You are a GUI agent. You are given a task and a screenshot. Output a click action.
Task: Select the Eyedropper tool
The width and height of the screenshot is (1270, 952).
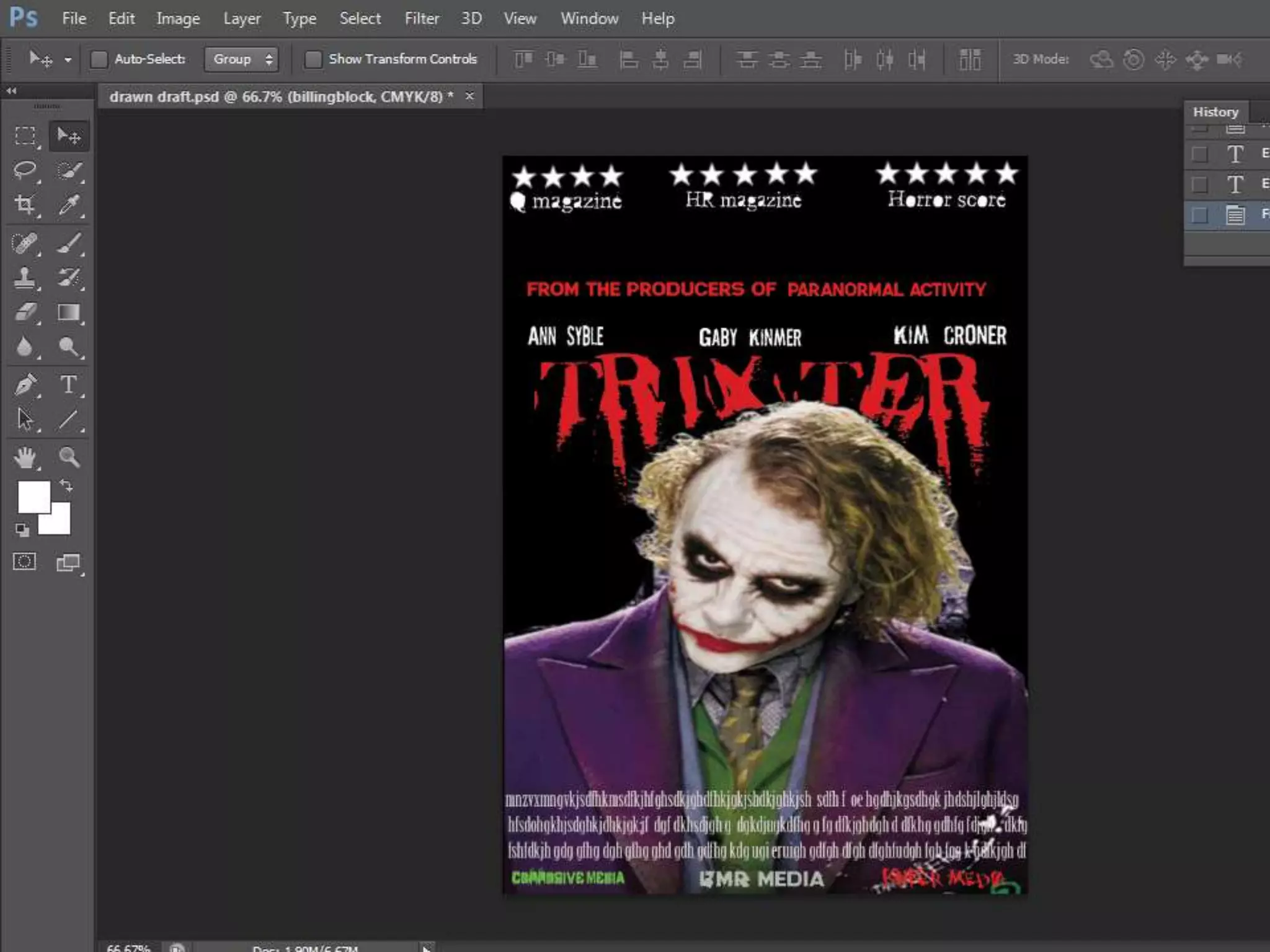coord(69,205)
